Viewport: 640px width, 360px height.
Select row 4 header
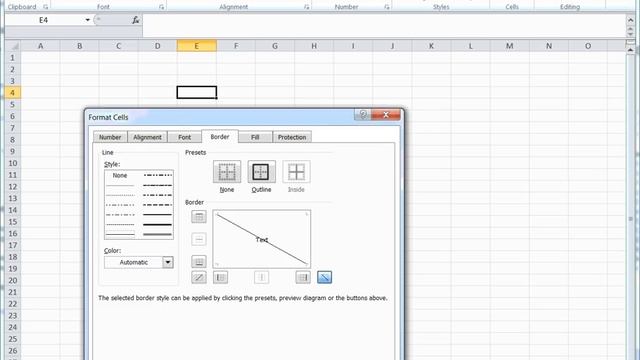tap(13, 93)
